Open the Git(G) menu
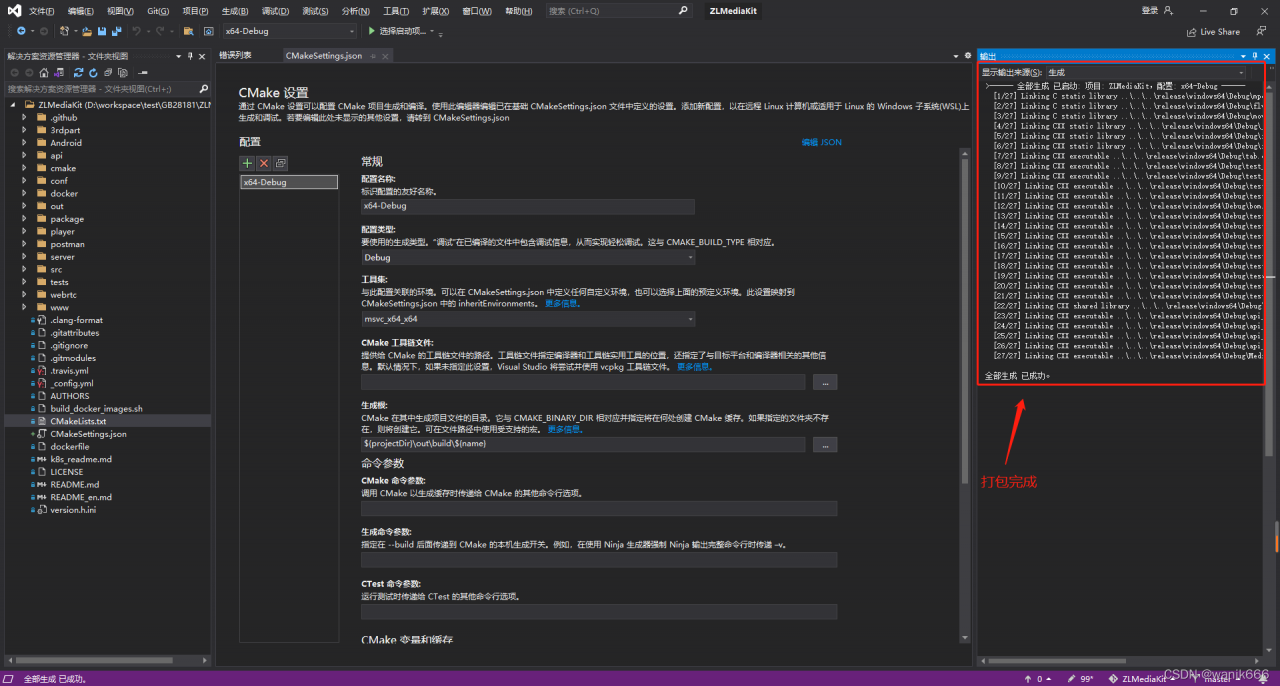 (x=158, y=11)
